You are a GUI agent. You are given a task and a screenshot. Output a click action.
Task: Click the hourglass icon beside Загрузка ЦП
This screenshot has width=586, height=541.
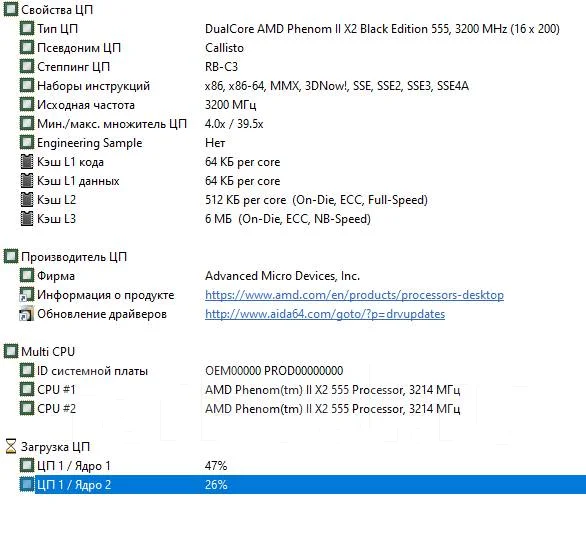pos(11,446)
